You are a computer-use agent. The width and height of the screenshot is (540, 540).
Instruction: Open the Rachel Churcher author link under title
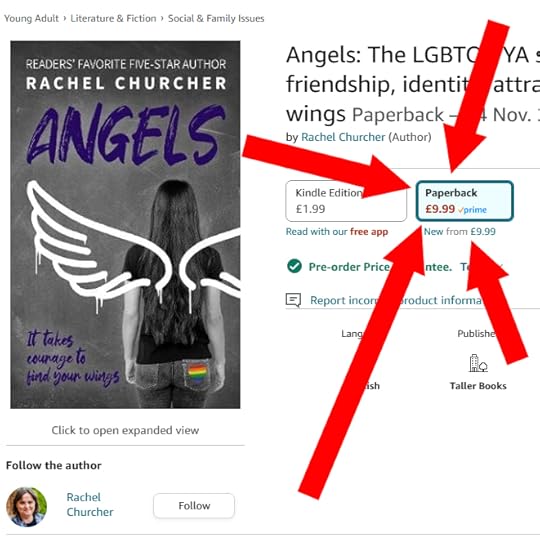click(343, 137)
